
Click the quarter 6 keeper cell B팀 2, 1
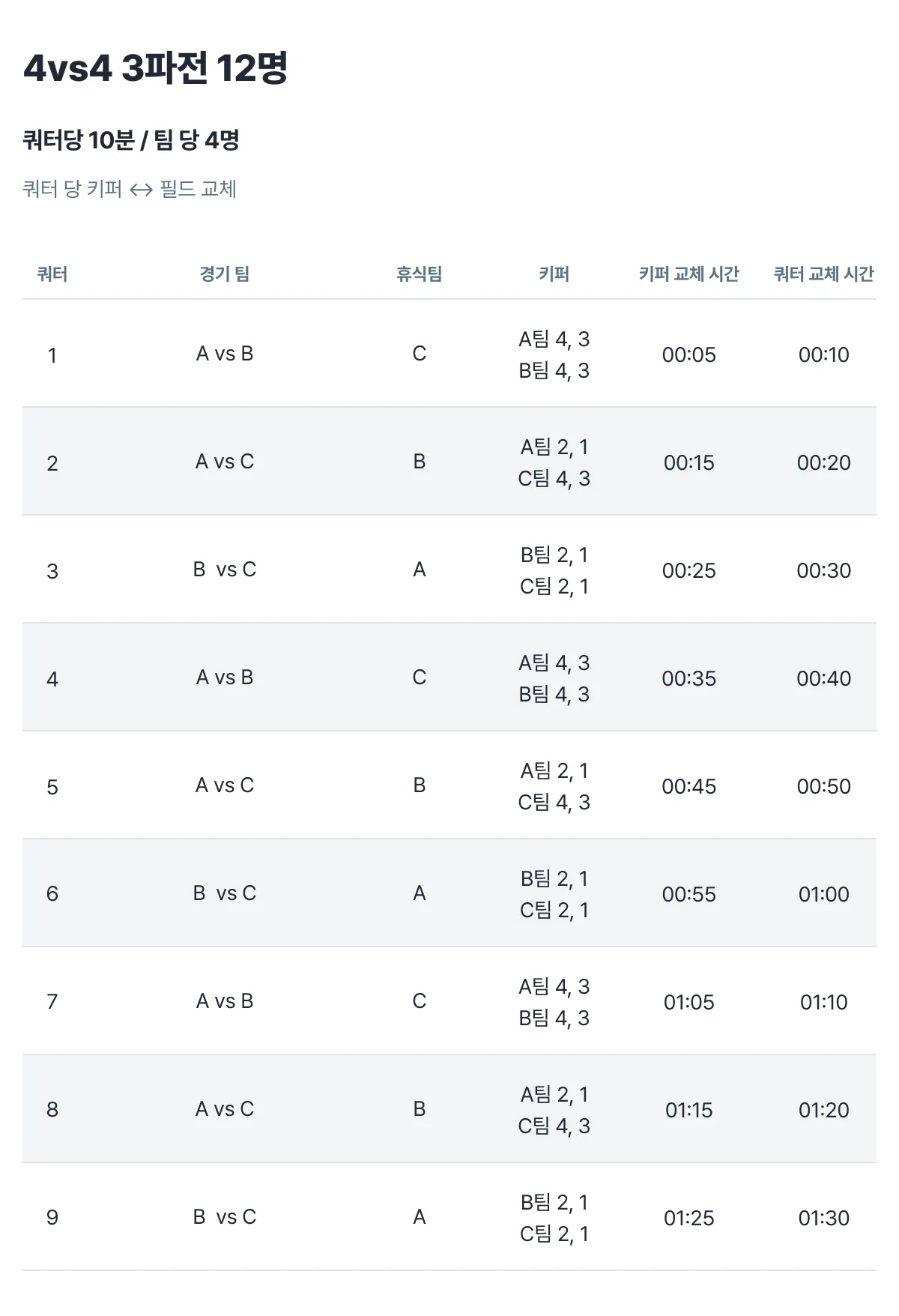554,878
